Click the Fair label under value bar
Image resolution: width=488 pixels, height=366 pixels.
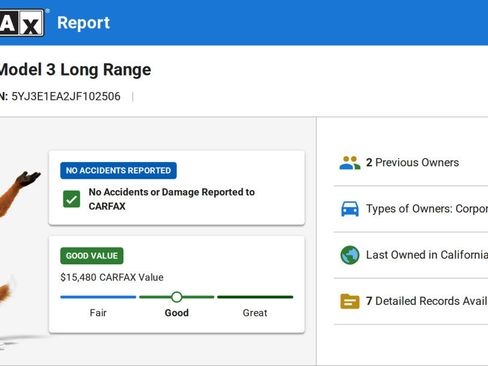pos(98,313)
